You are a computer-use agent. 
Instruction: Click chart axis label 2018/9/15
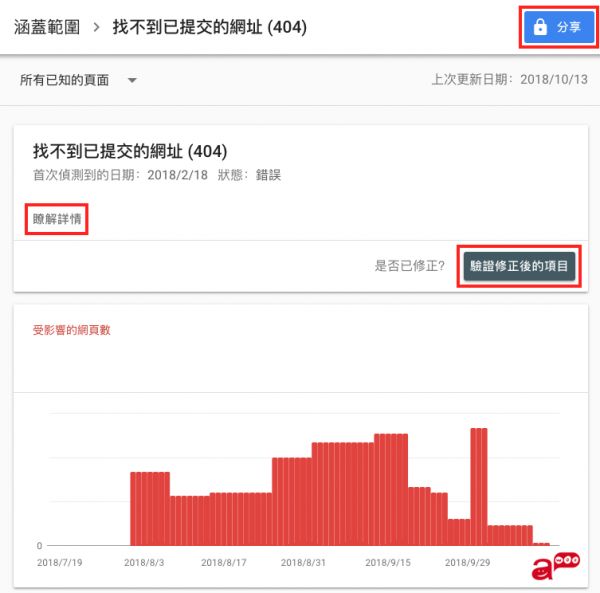click(388, 562)
